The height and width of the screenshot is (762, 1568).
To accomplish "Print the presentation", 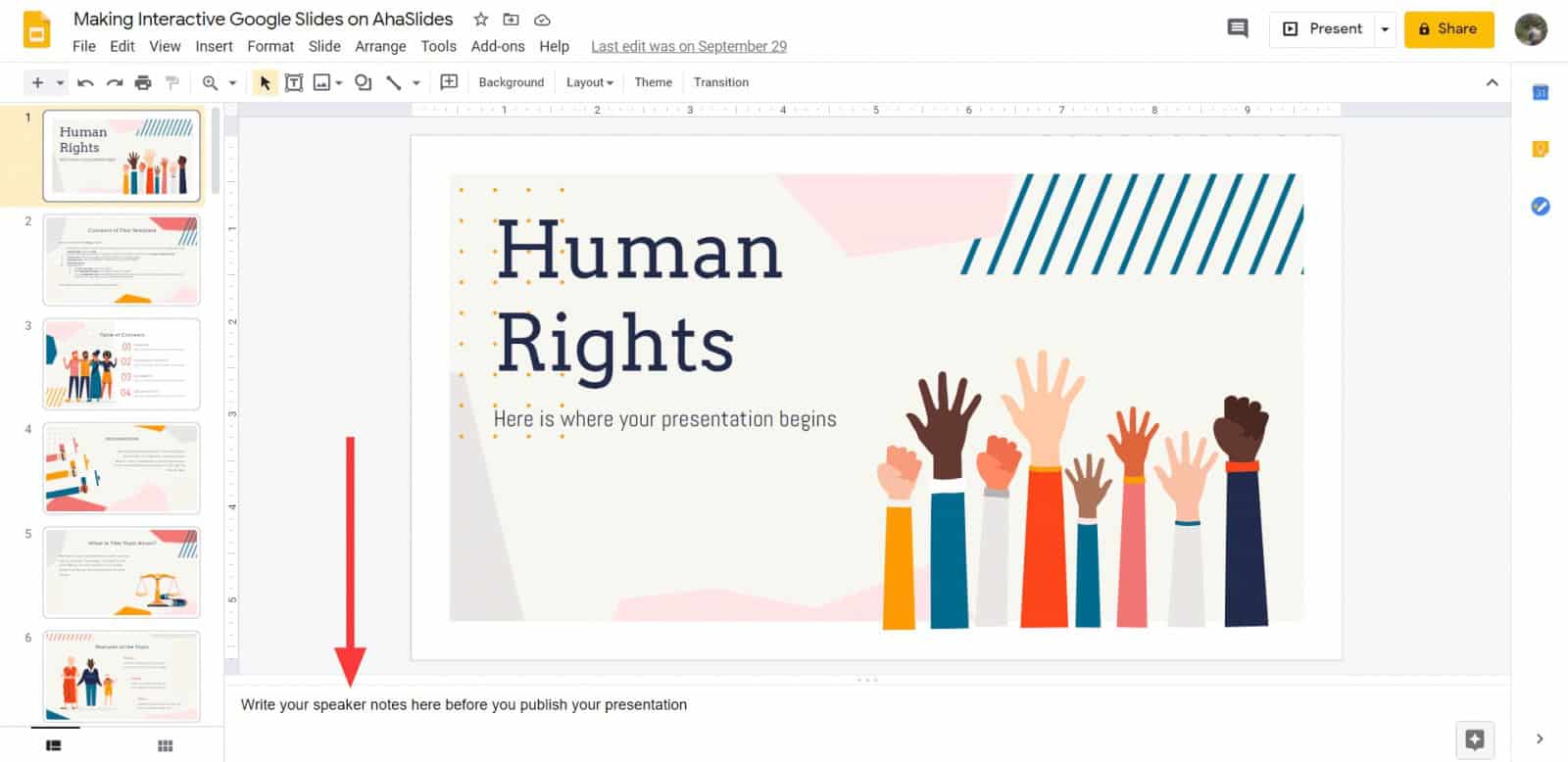I will 143,82.
